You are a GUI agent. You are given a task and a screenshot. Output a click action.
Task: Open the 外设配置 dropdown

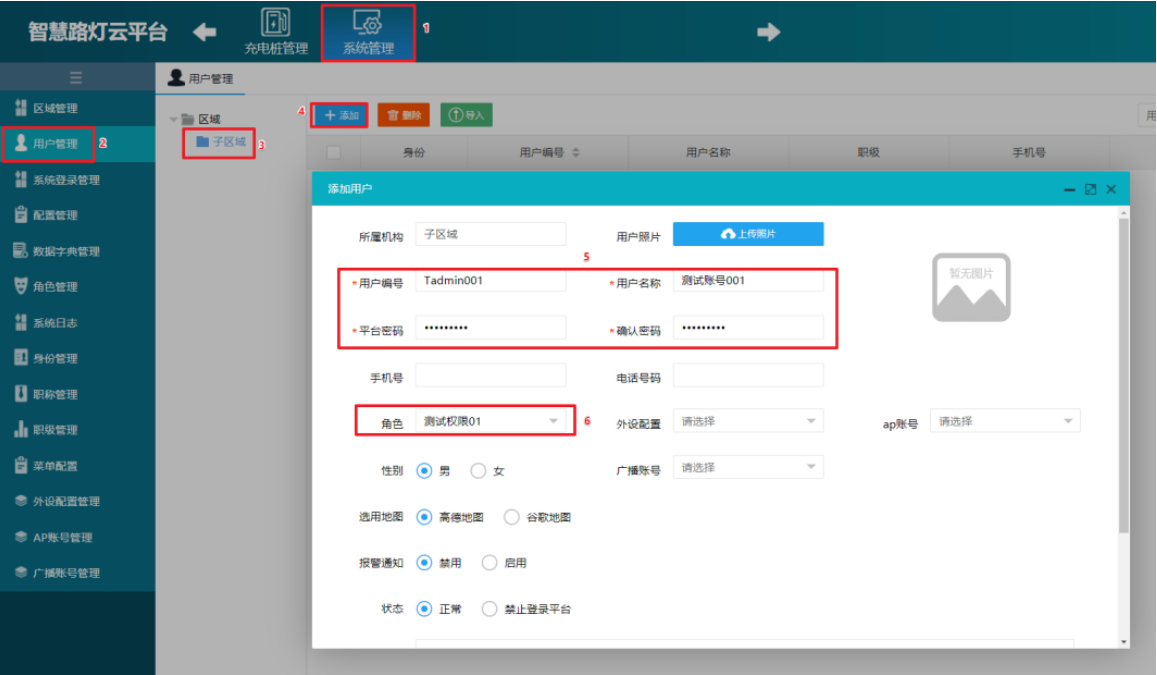tap(748, 421)
